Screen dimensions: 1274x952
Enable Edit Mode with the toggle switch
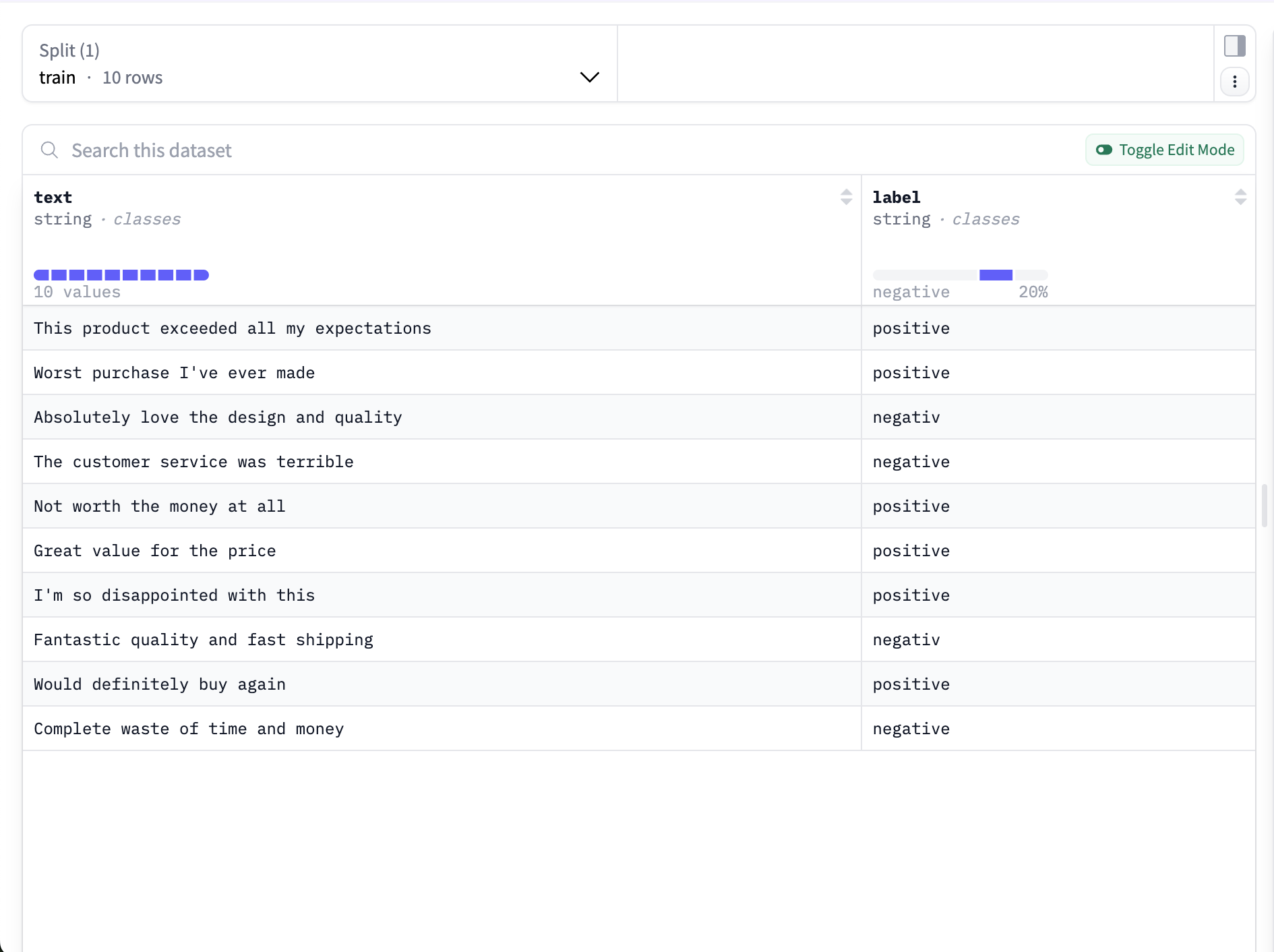pos(1104,150)
